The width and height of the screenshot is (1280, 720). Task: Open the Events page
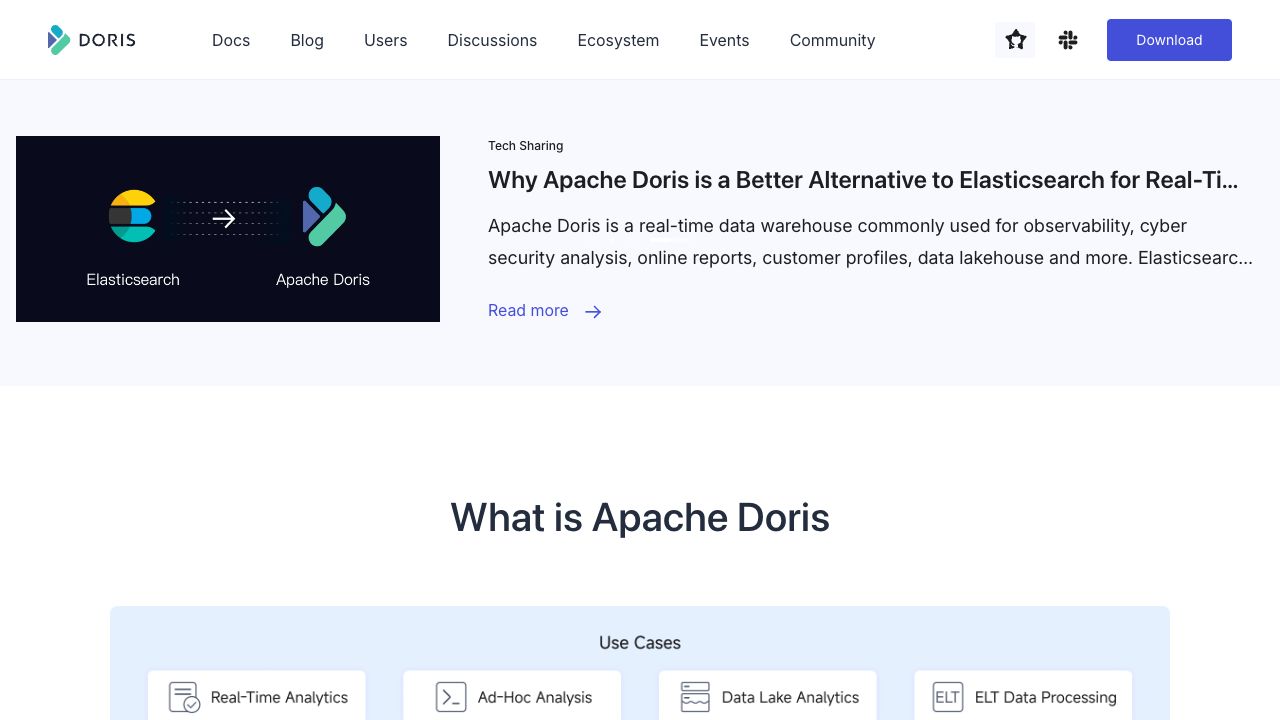click(x=724, y=40)
